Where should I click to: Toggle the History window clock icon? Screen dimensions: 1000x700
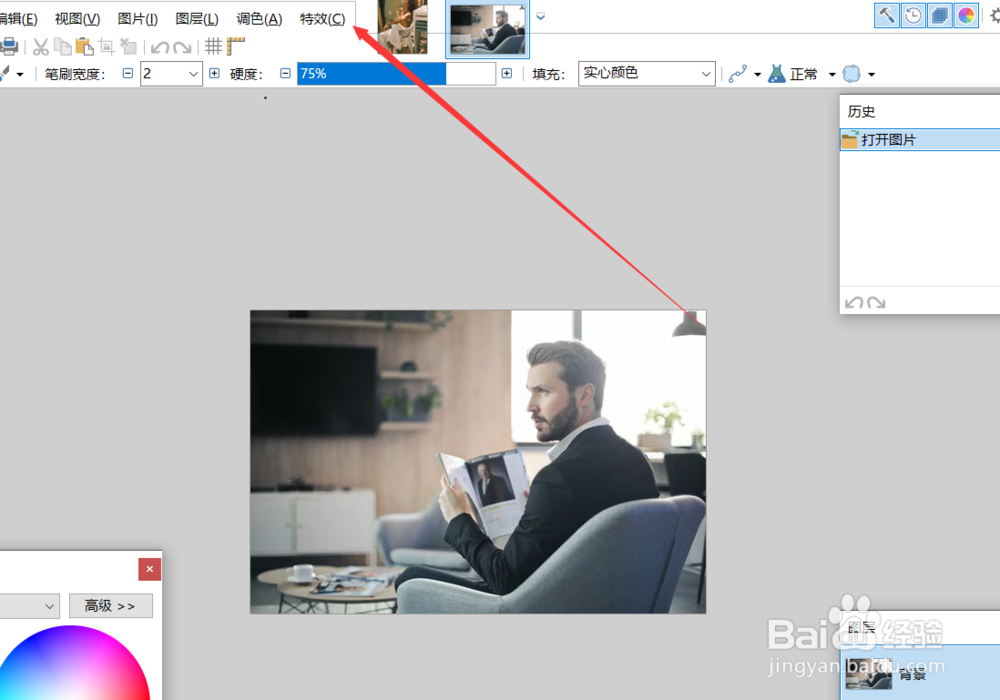(x=913, y=15)
